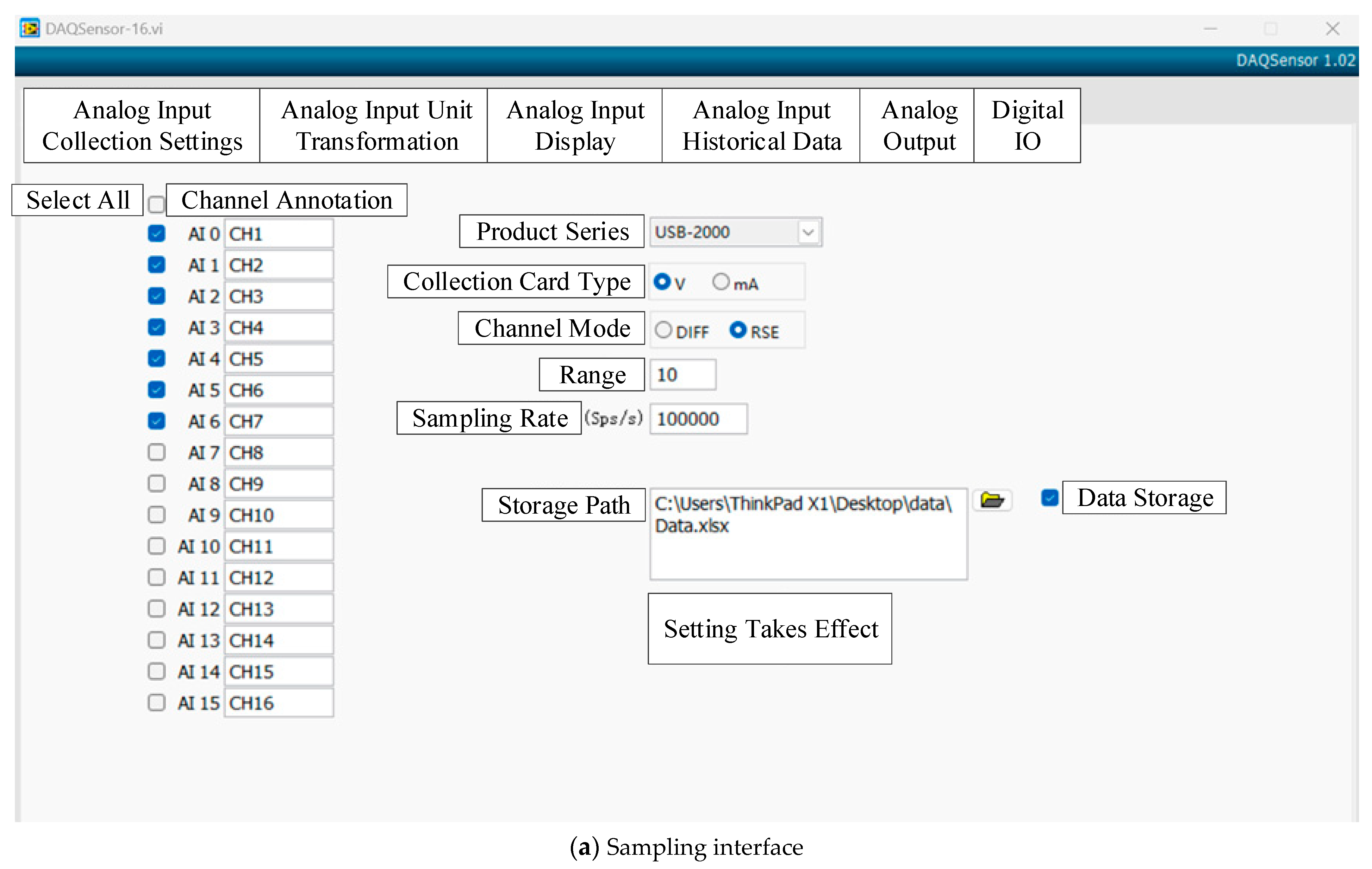1372x869 pixels.
Task: Uncheck the AI 0 channel checkbox
Action: [156, 234]
